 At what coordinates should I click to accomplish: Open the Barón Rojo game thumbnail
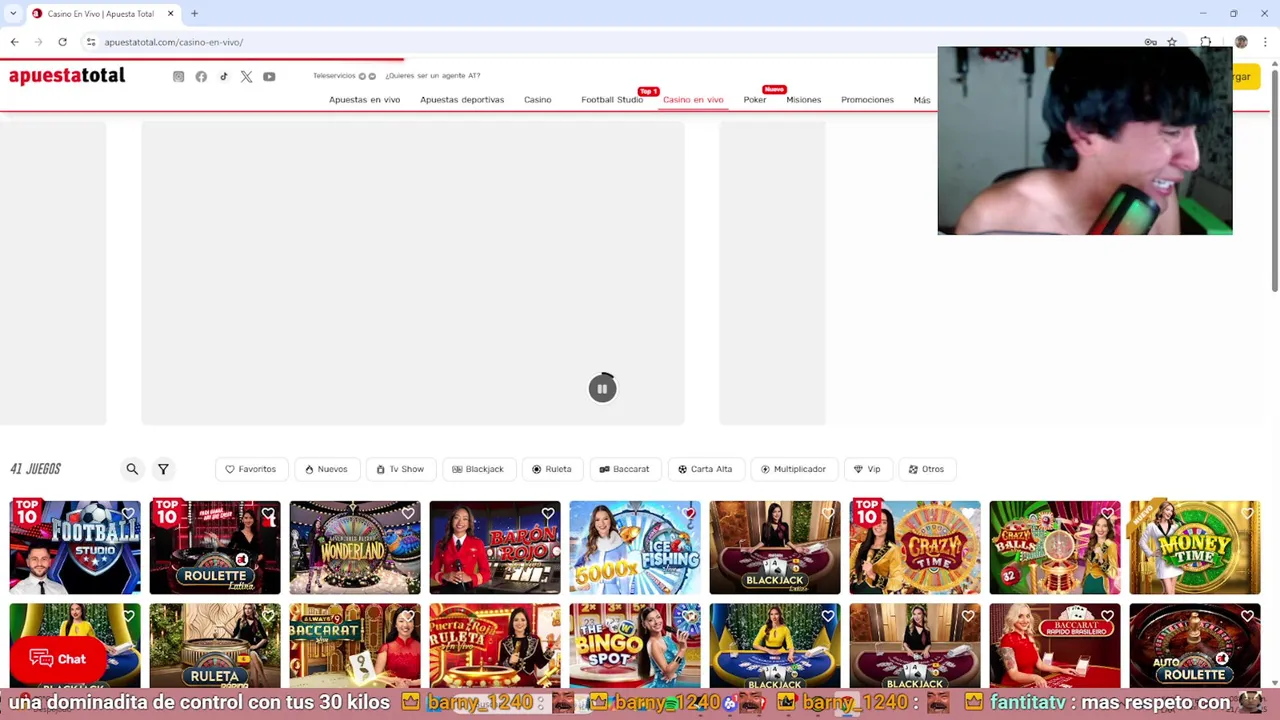[495, 548]
